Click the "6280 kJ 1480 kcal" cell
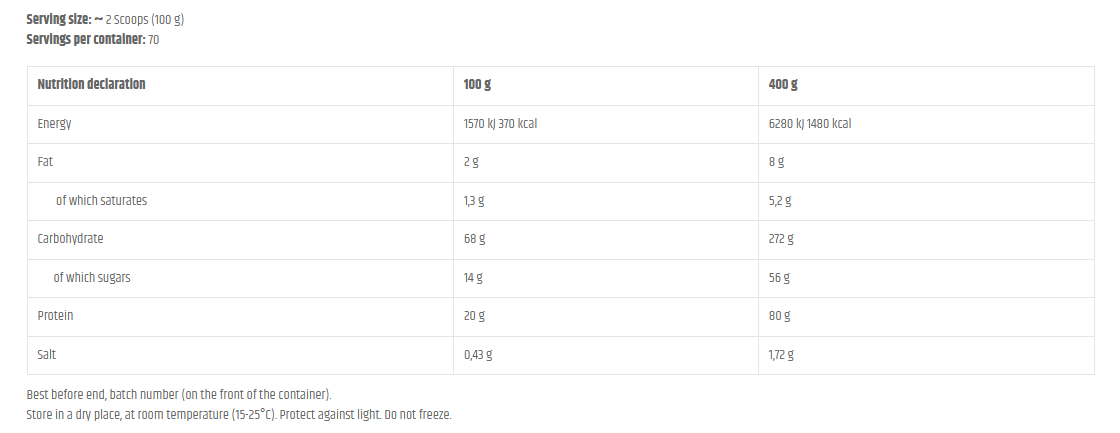The height and width of the screenshot is (433, 1120). tap(809, 124)
